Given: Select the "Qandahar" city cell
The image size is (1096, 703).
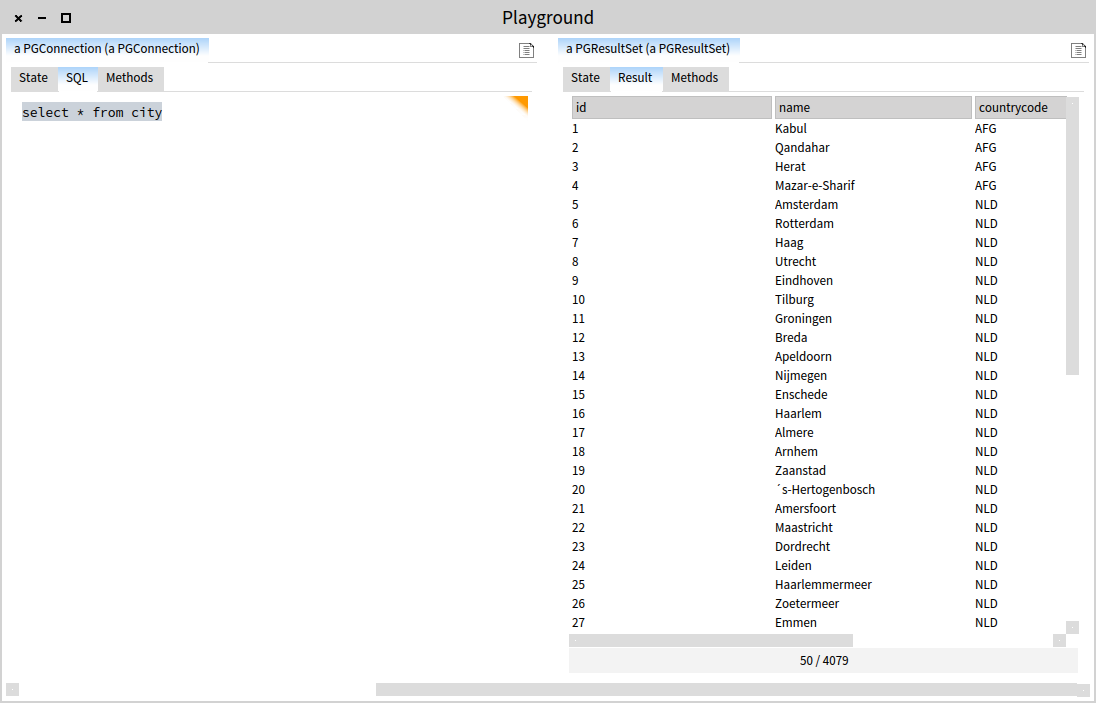Looking at the screenshot, I should (802, 147).
